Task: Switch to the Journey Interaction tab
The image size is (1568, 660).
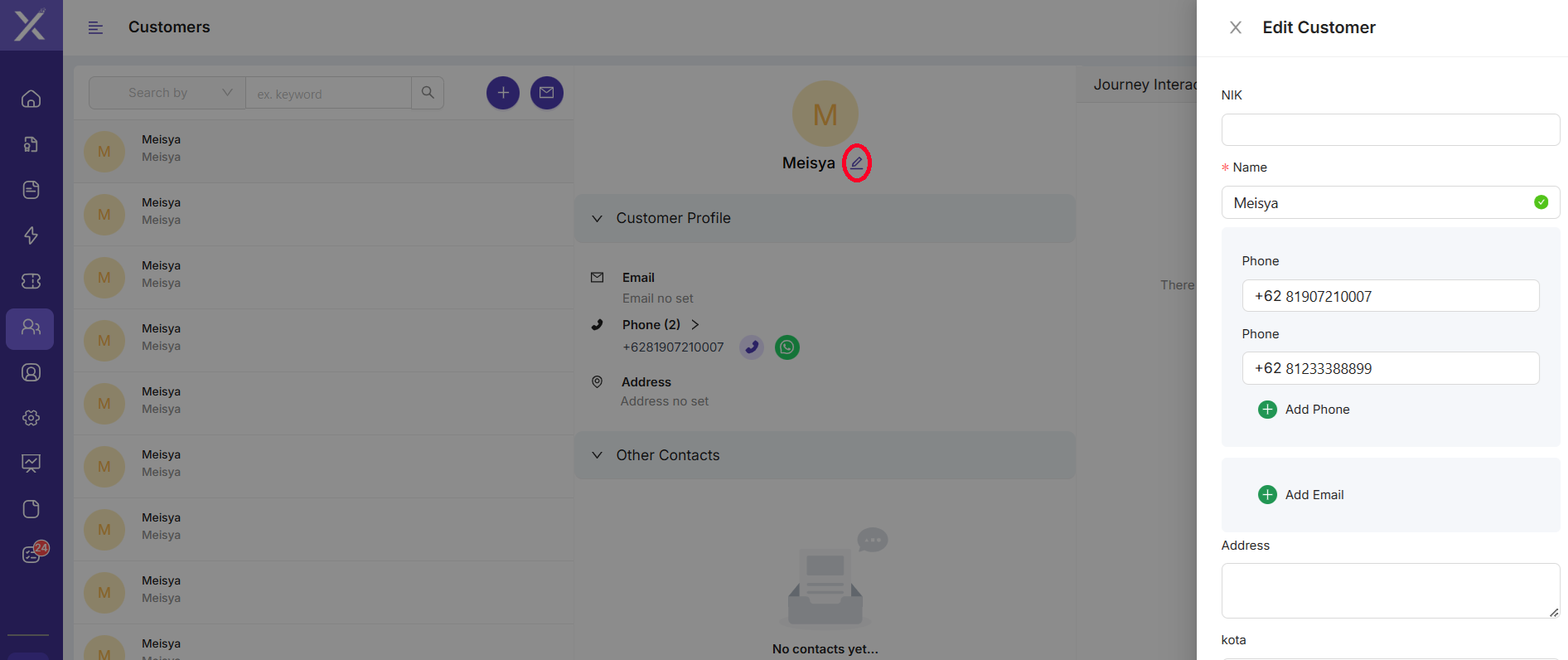Action: pos(1144,85)
